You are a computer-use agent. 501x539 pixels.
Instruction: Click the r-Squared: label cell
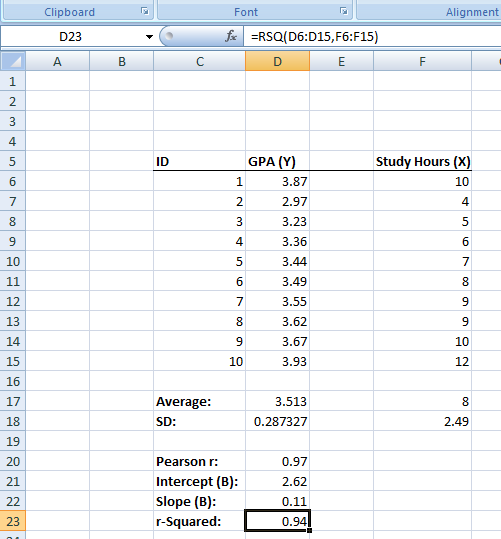pos(199,521)
